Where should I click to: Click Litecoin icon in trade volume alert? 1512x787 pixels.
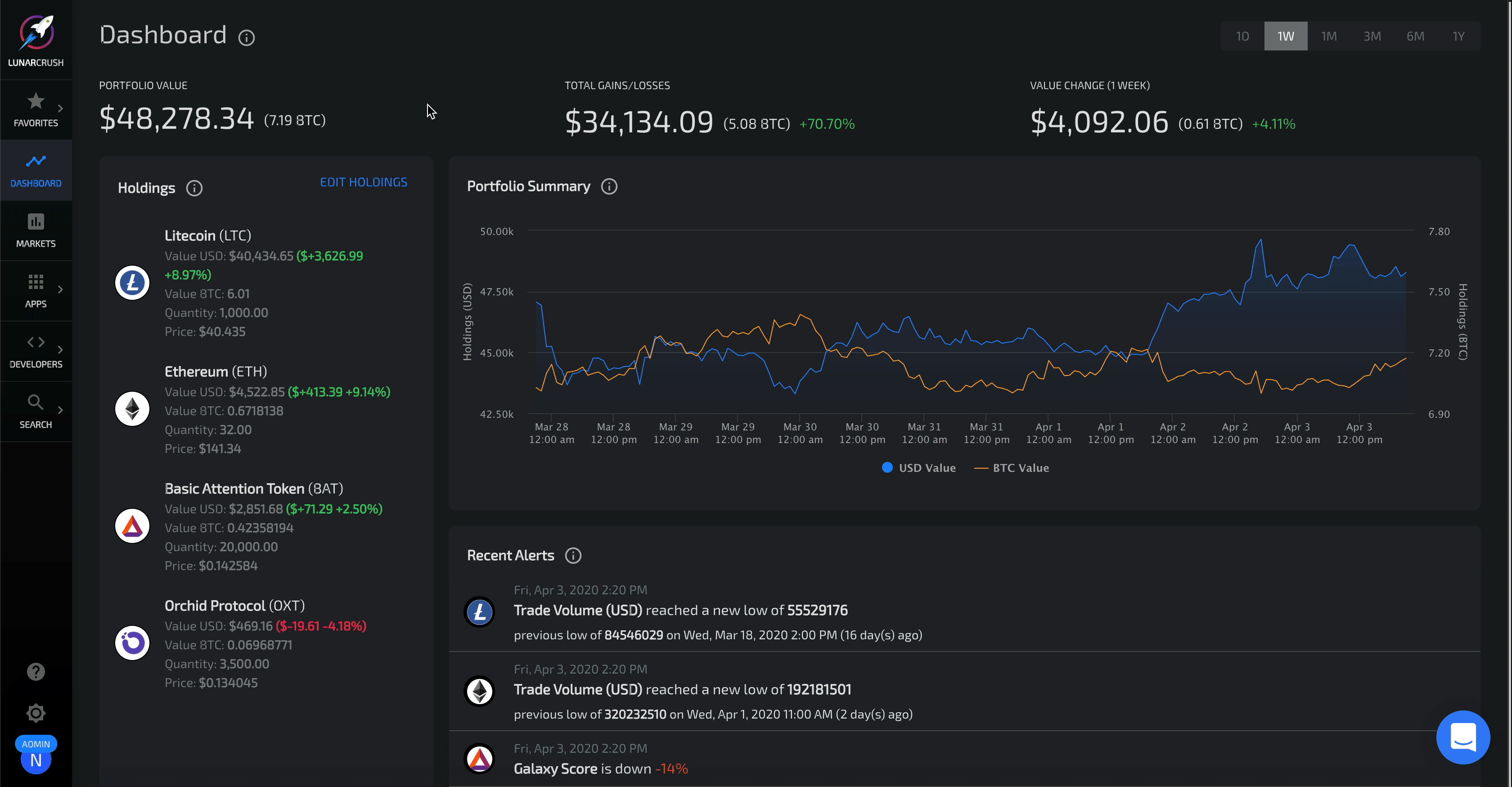(480, 612)
